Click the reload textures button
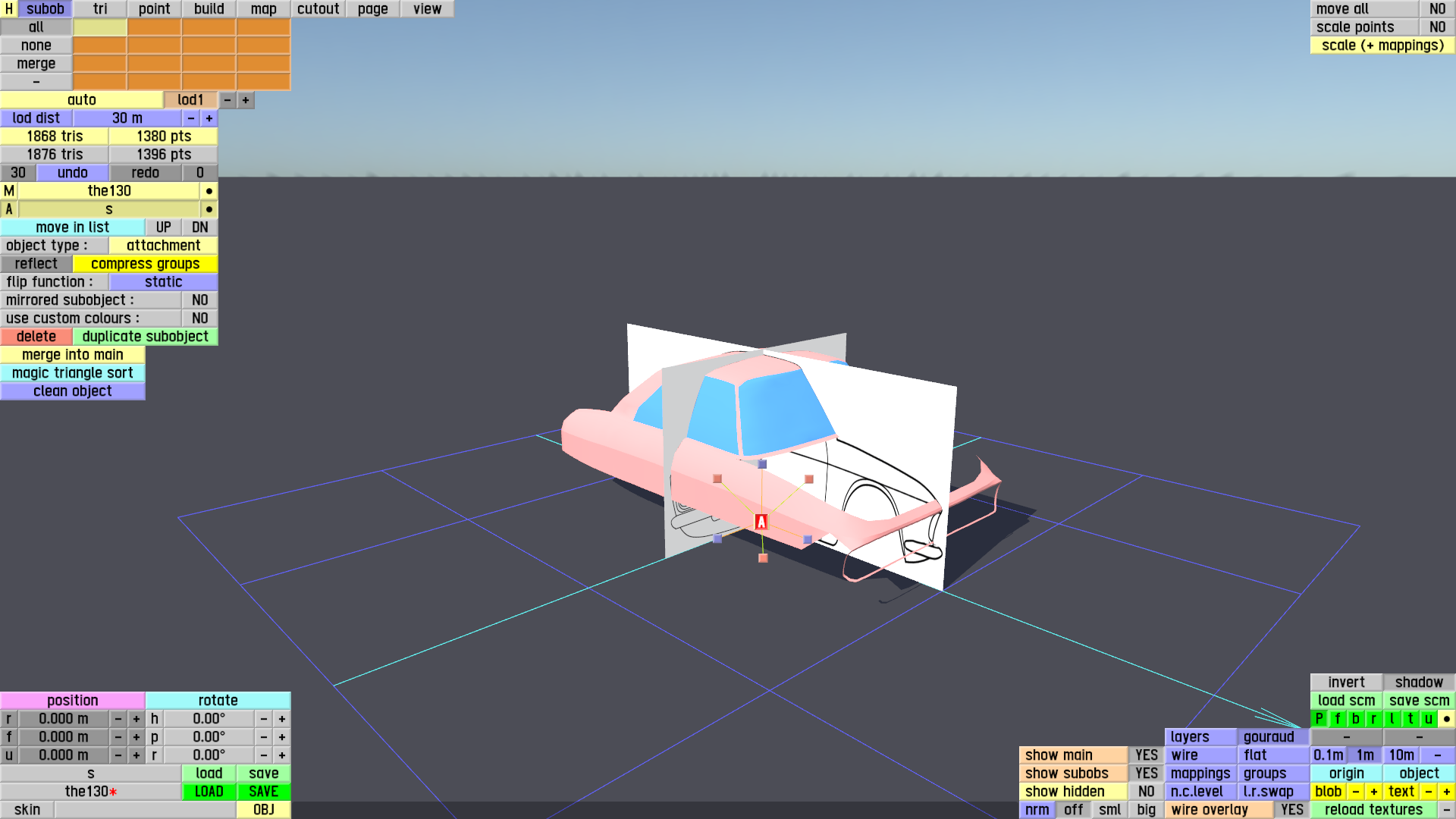 [x=1373, y=810]
